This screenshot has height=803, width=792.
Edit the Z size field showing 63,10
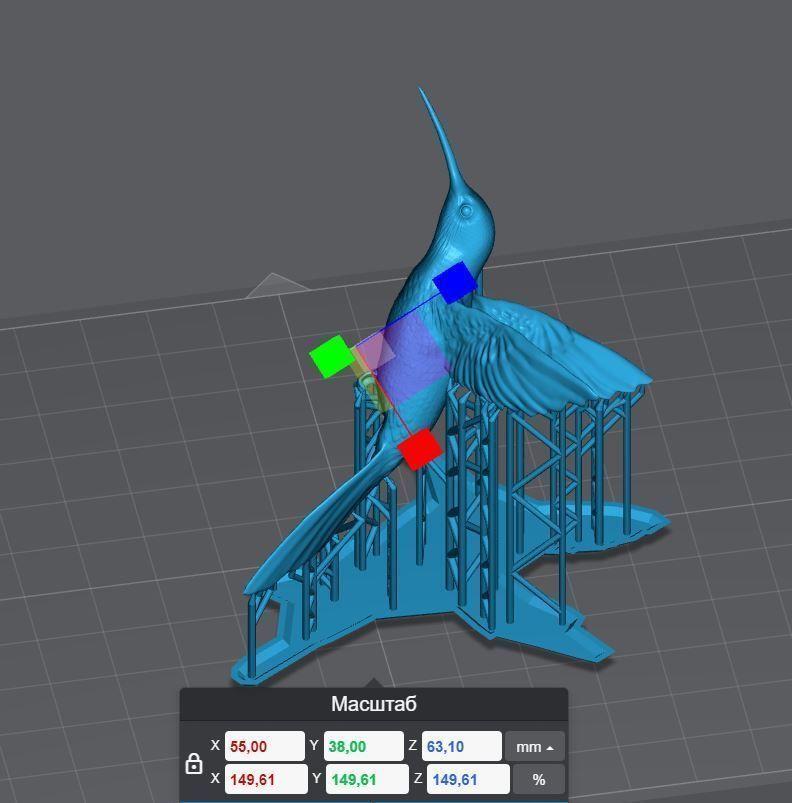tap(462, 746)
